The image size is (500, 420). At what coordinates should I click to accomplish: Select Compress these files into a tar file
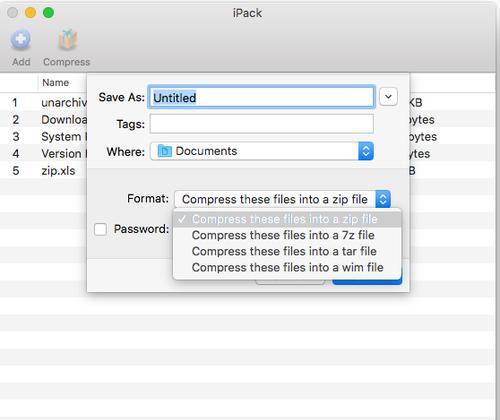[x=287, y=251]
